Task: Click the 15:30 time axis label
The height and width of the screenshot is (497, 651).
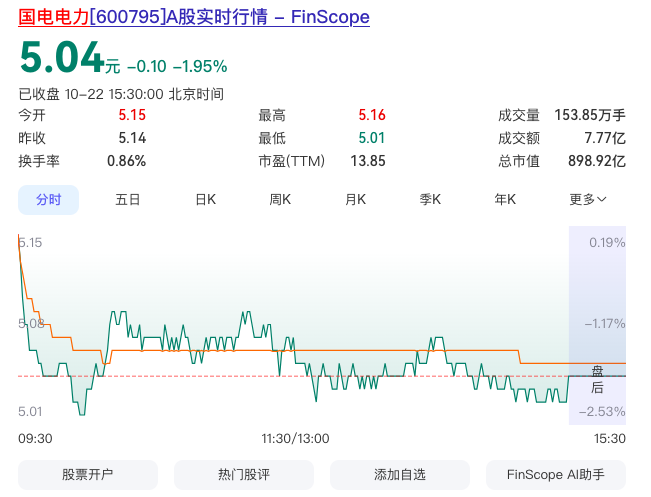Action: pyautogui.click(x=609, y=438)
